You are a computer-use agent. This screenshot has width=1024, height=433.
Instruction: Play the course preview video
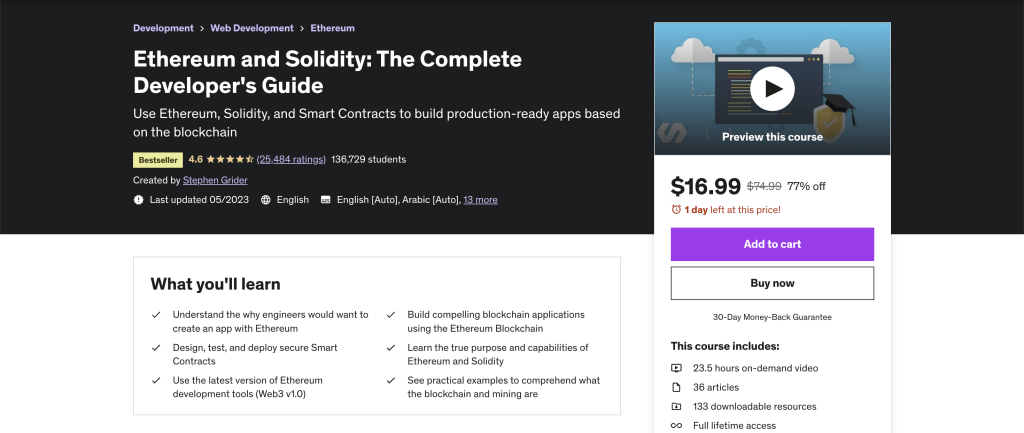772,88
